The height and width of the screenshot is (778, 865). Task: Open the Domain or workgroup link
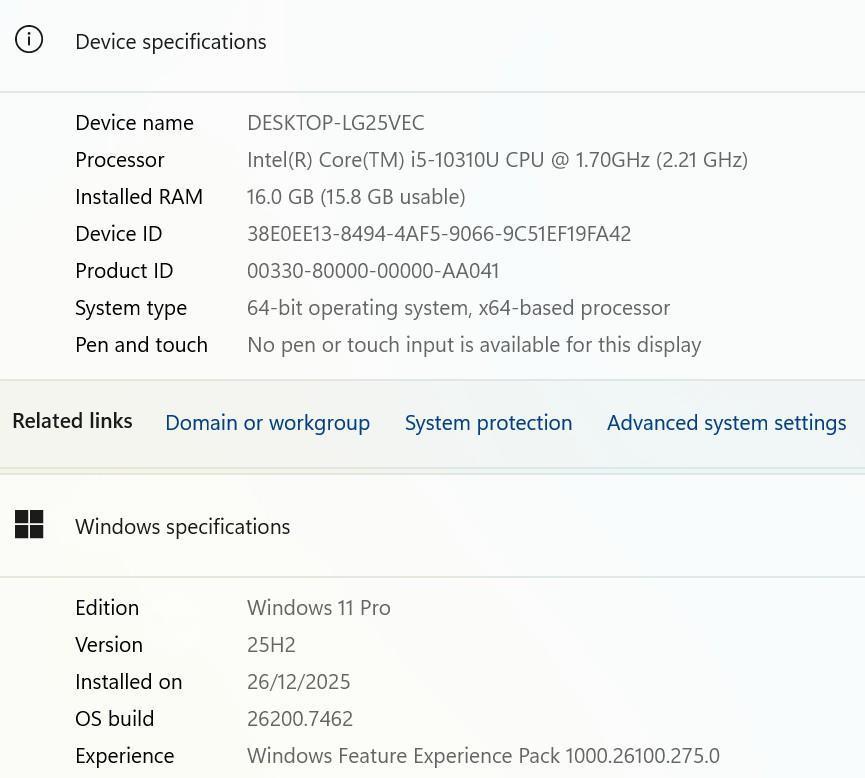(267, 423)
